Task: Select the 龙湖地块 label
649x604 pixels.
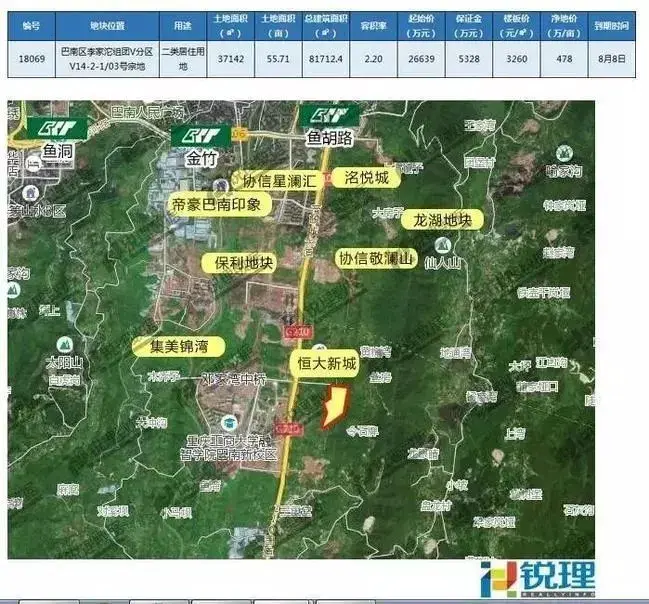Action: click(442, 220)
